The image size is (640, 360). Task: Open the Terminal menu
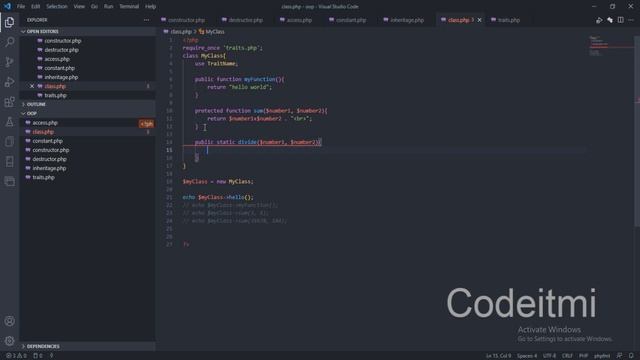pos(129,7)
